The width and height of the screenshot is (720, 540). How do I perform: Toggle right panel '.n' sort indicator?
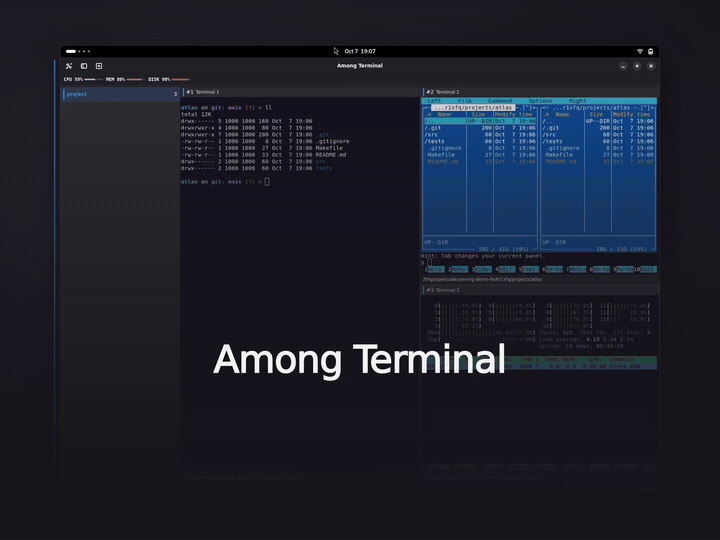(x=547, y=114)
